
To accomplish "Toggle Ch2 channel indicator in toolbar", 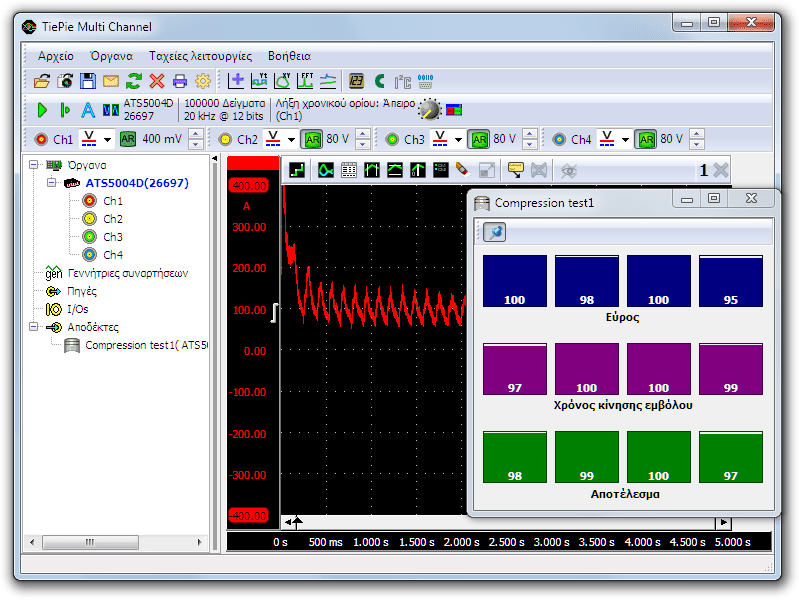I will click(225, 139).
